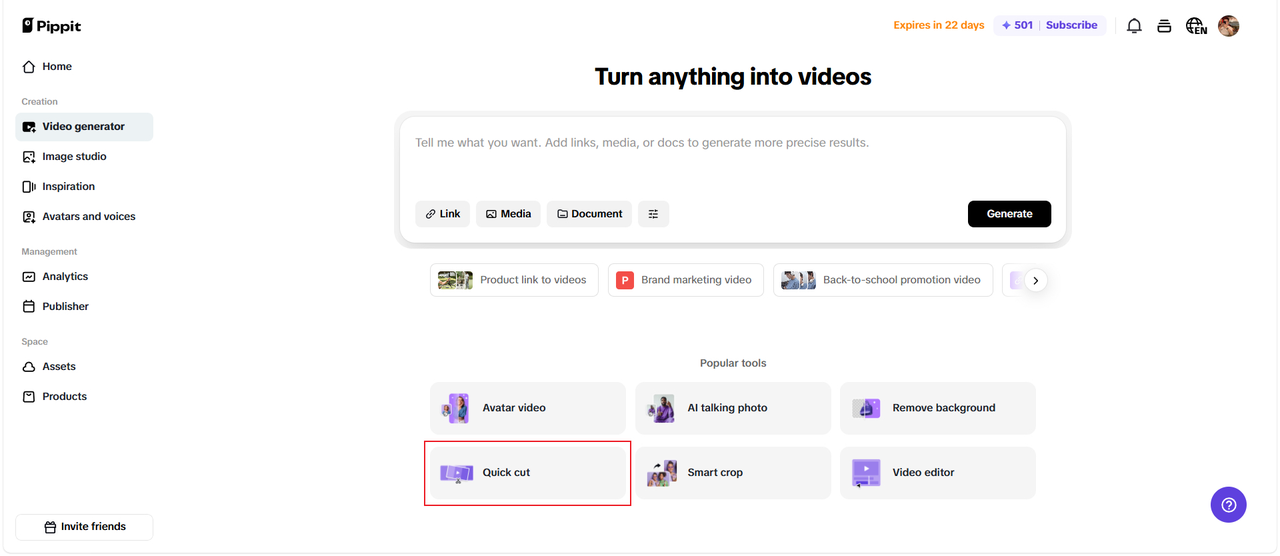Screen dimensions: 1280x556
Task: Choose the Product link to videos suggestion
Action: tap(514, 280)
